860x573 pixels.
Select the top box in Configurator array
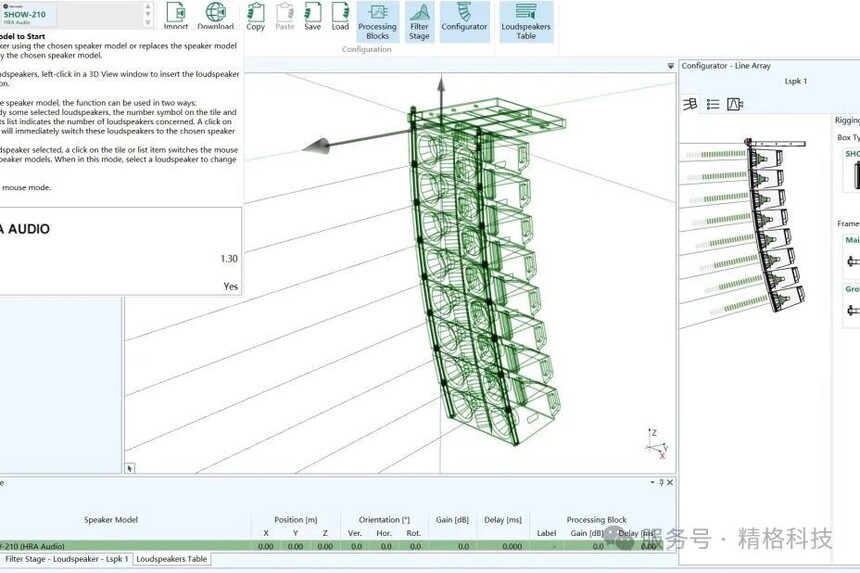tap(768, 158)
